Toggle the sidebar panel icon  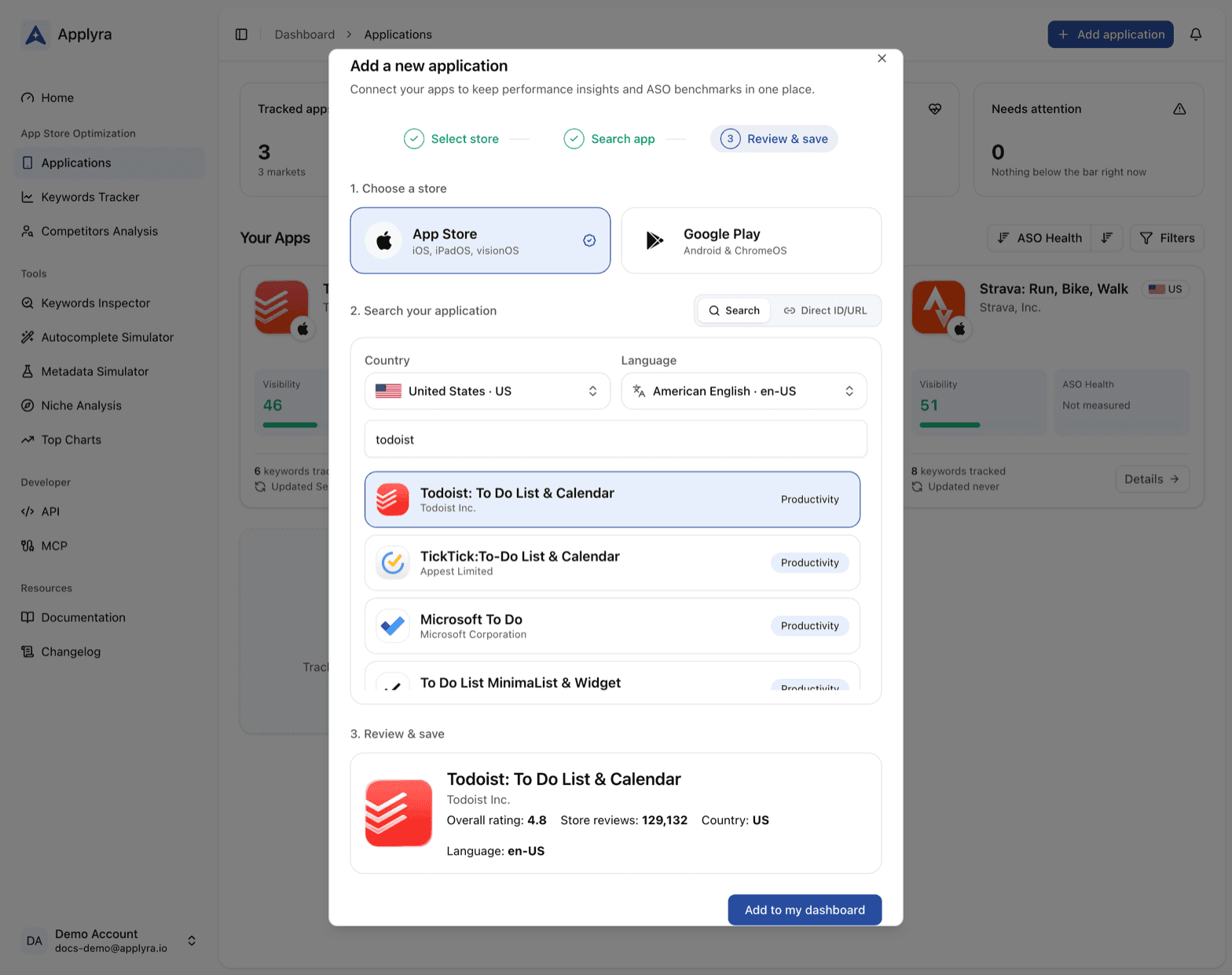241,35
